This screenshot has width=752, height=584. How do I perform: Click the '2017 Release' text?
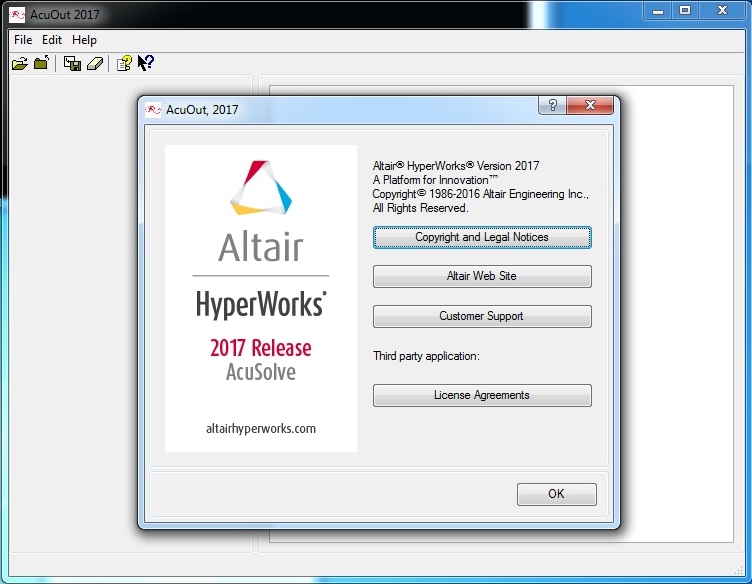pos(261,348)
